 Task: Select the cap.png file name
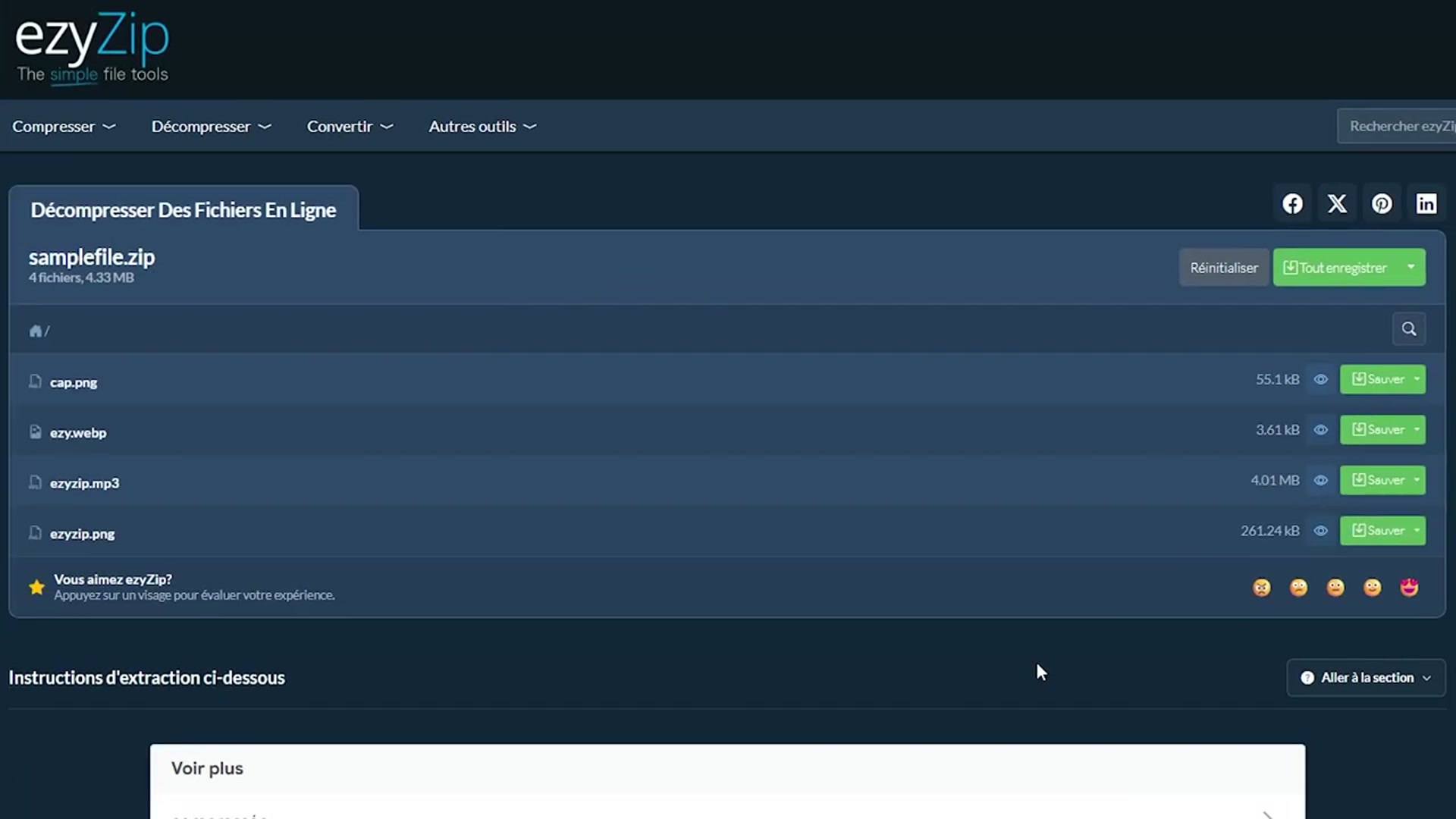point(74,382)
